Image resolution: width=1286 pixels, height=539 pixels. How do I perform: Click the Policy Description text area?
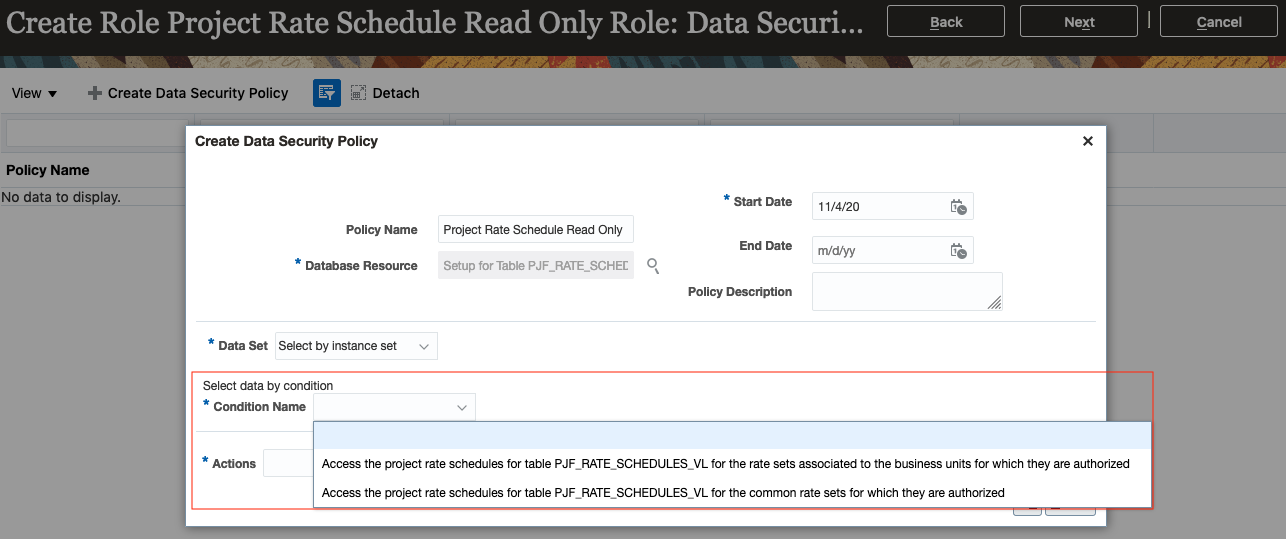pyautogui.click(x=906, y=291)
